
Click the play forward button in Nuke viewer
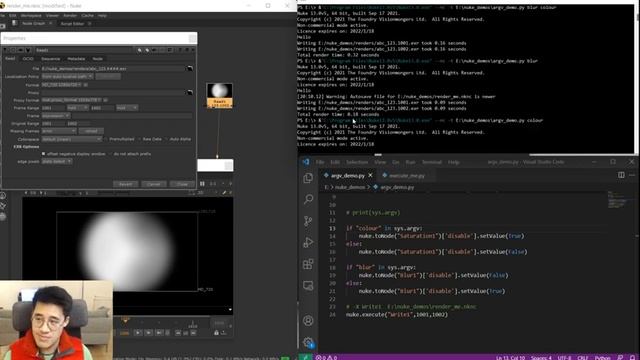[x=138, y=333]
